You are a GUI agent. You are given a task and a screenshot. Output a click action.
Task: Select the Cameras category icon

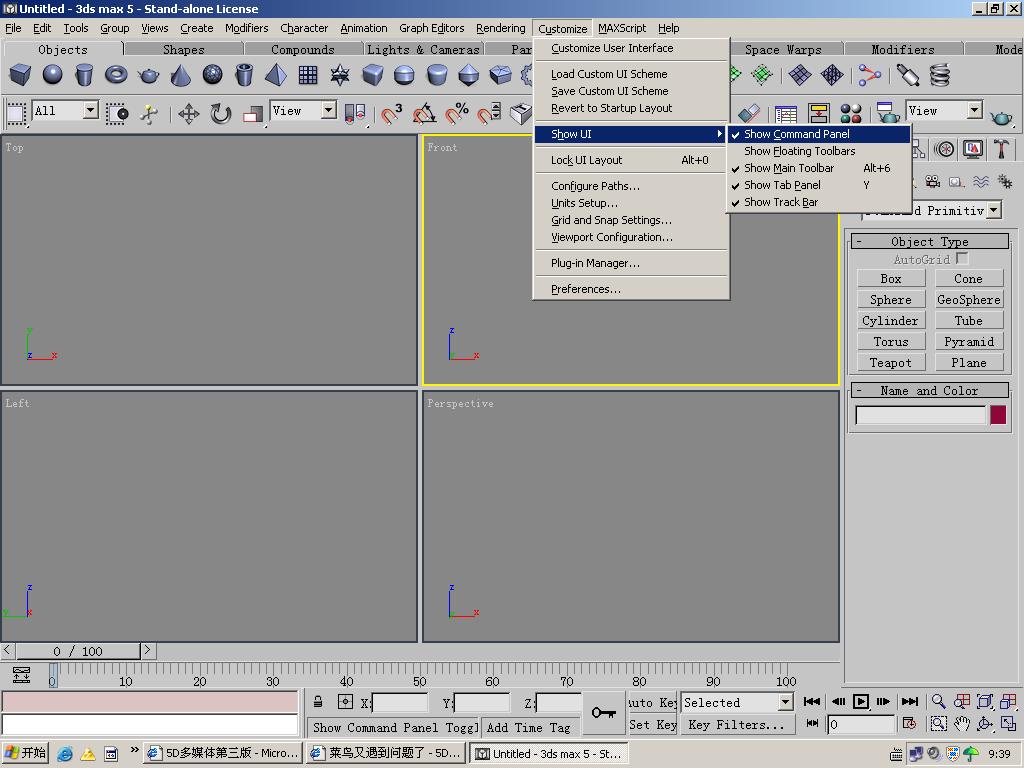click(933, 182)
